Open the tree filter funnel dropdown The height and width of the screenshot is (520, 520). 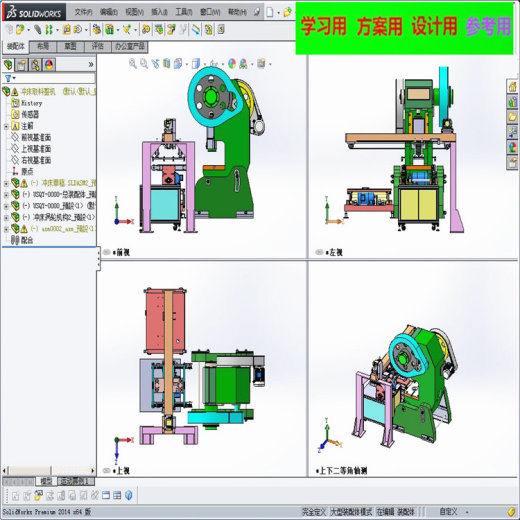[10, 78]
